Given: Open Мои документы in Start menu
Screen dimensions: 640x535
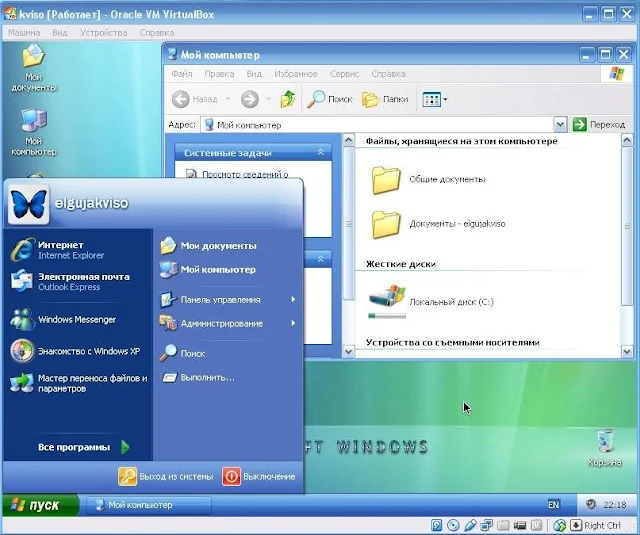Looking at the screenshot, I should click(x=208, y=246).
